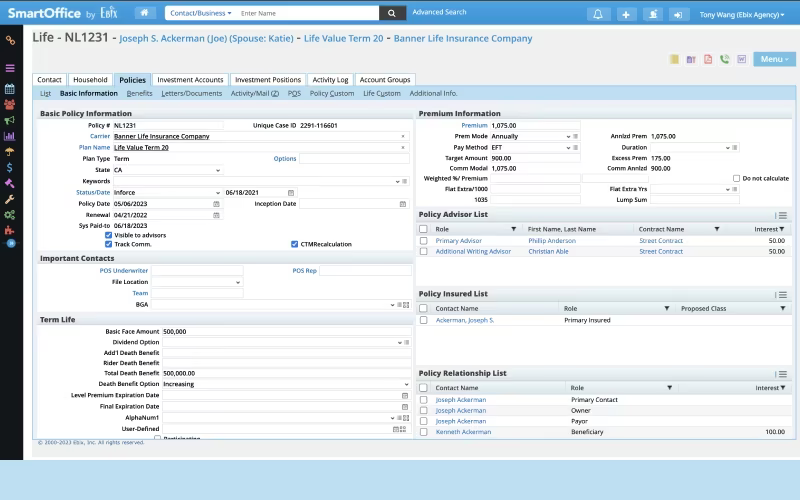Click the yellow sticky note icon

click(x=674, y=59)
